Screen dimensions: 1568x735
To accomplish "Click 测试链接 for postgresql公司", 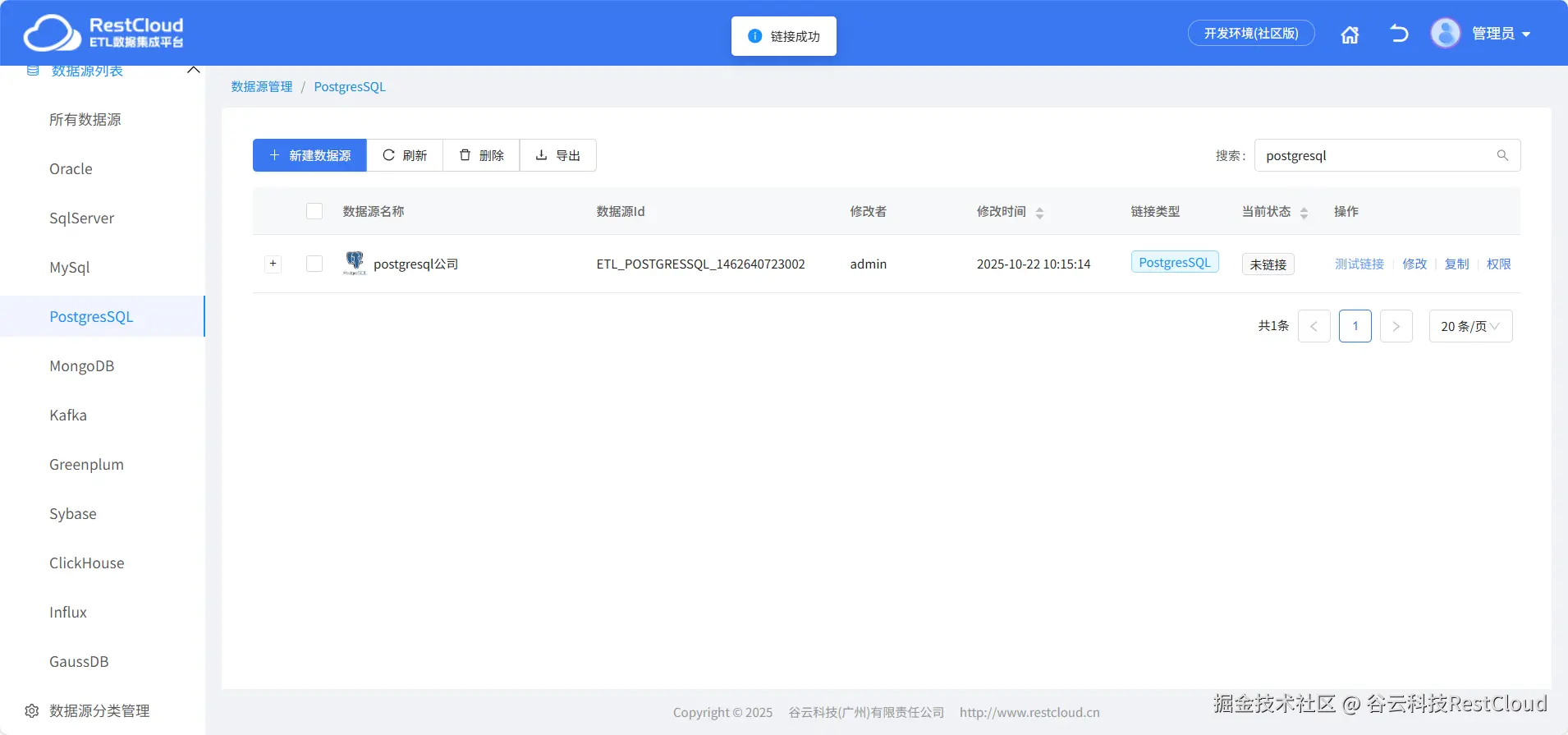I will click(x=1359, y=264).
